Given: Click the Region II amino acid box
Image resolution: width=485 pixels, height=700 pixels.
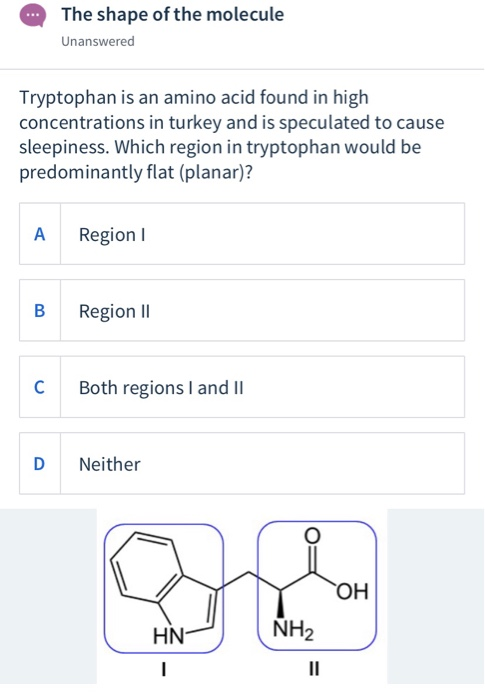Looking at the screenshot, I should (x=317, y=586).
